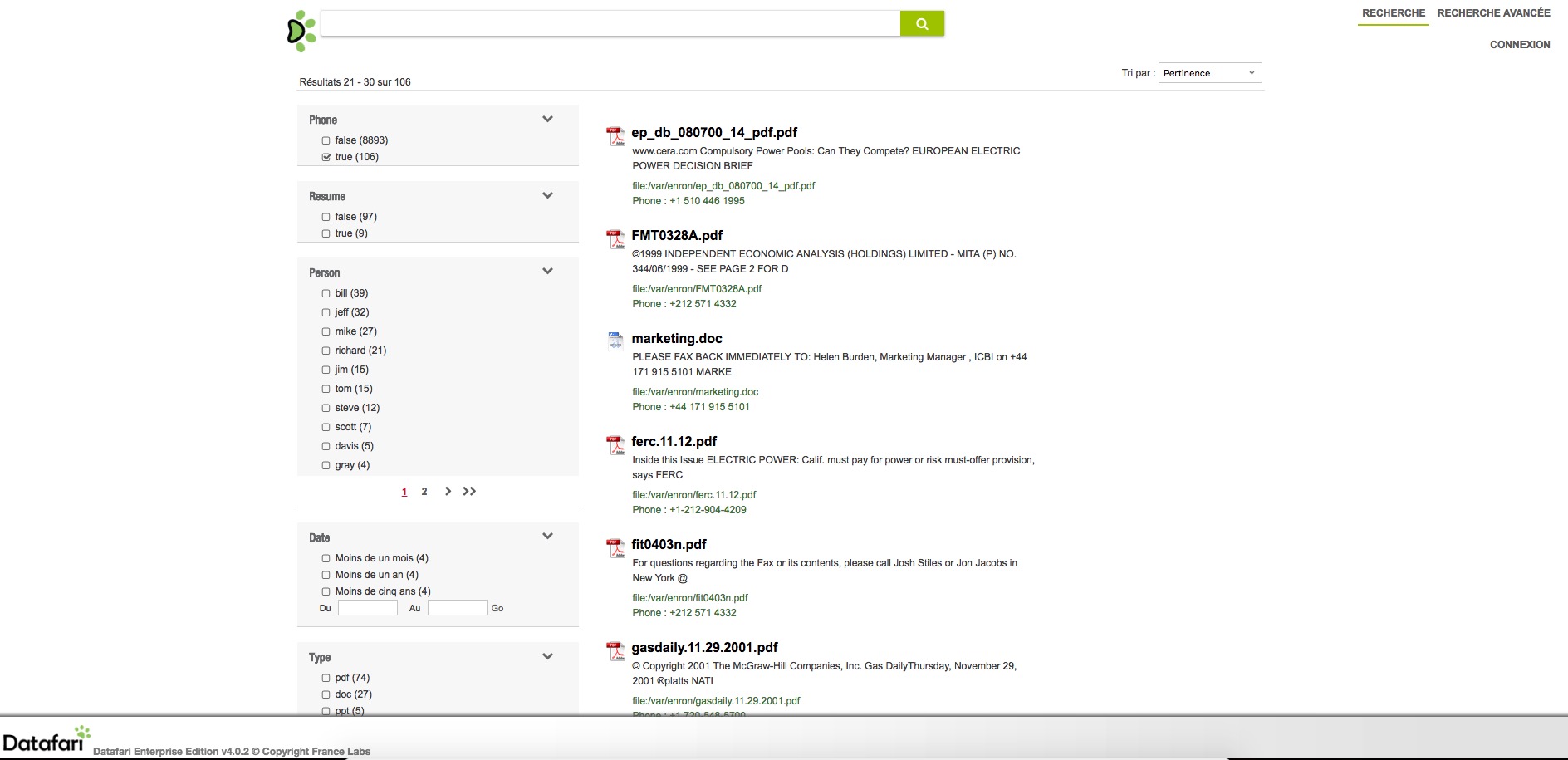Check the Person tom (15) checkbox

pos(326,390)
